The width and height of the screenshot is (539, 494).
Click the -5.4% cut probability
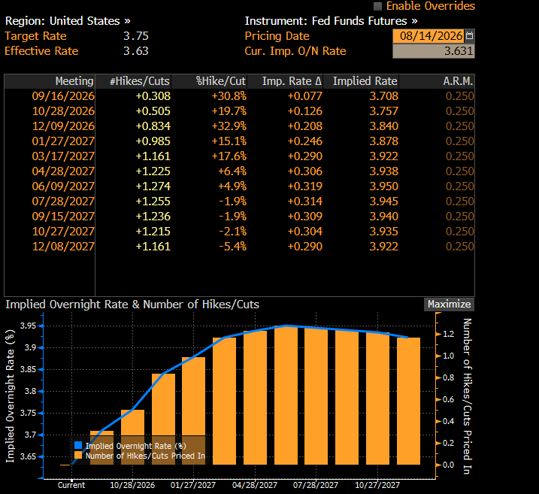233,246
